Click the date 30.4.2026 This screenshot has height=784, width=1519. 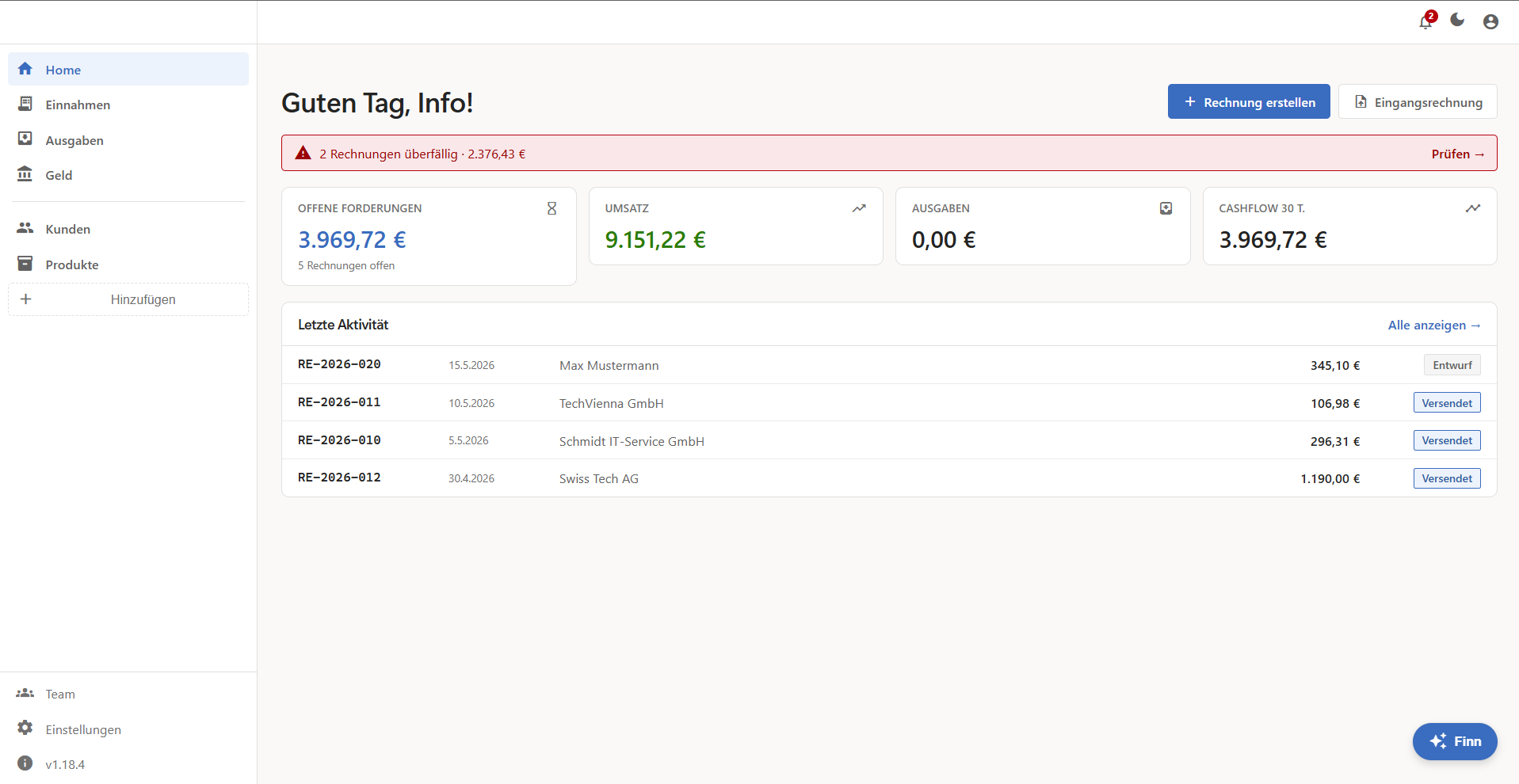471,478
